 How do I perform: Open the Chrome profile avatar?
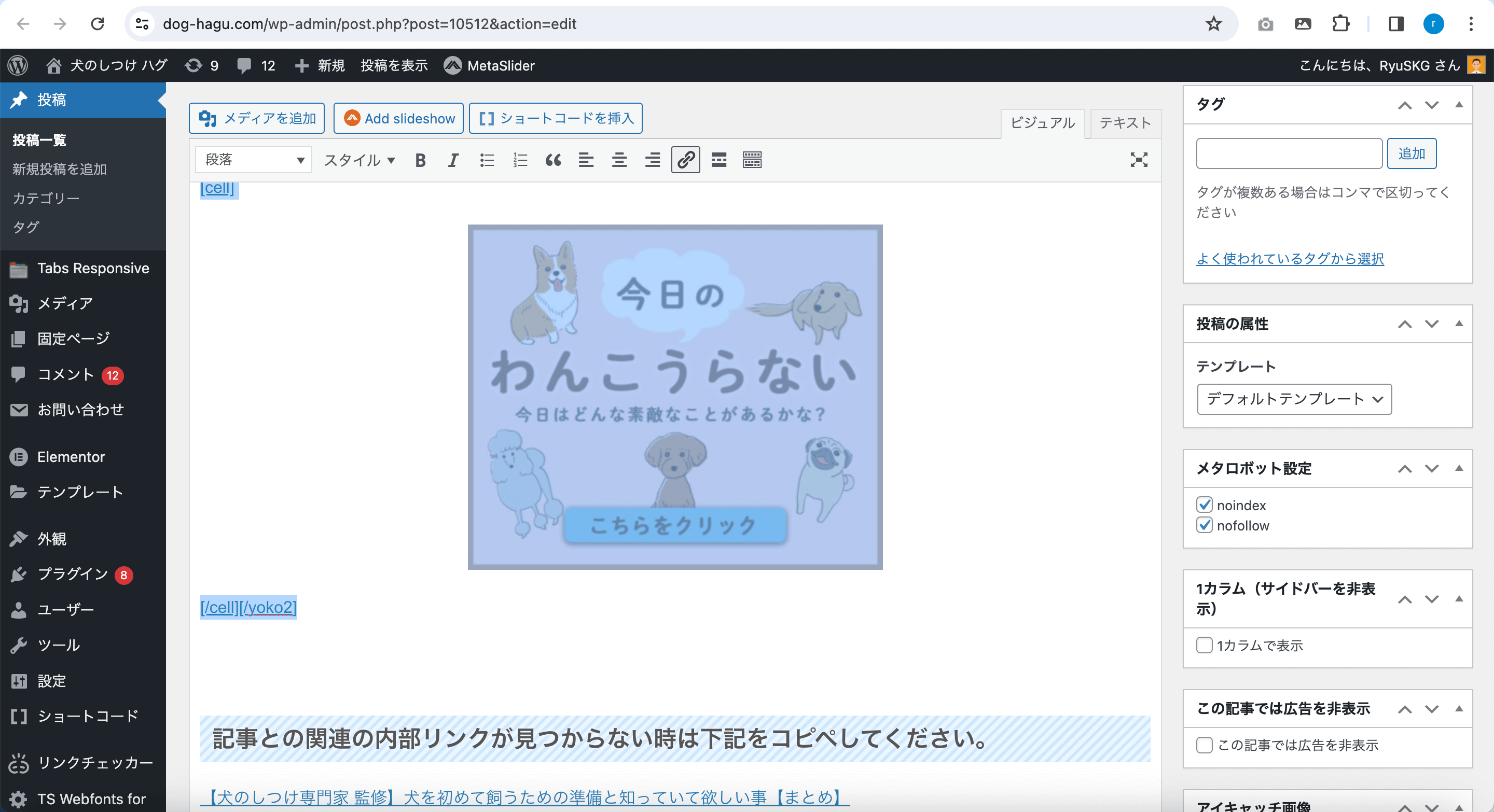pos(1433,24)
